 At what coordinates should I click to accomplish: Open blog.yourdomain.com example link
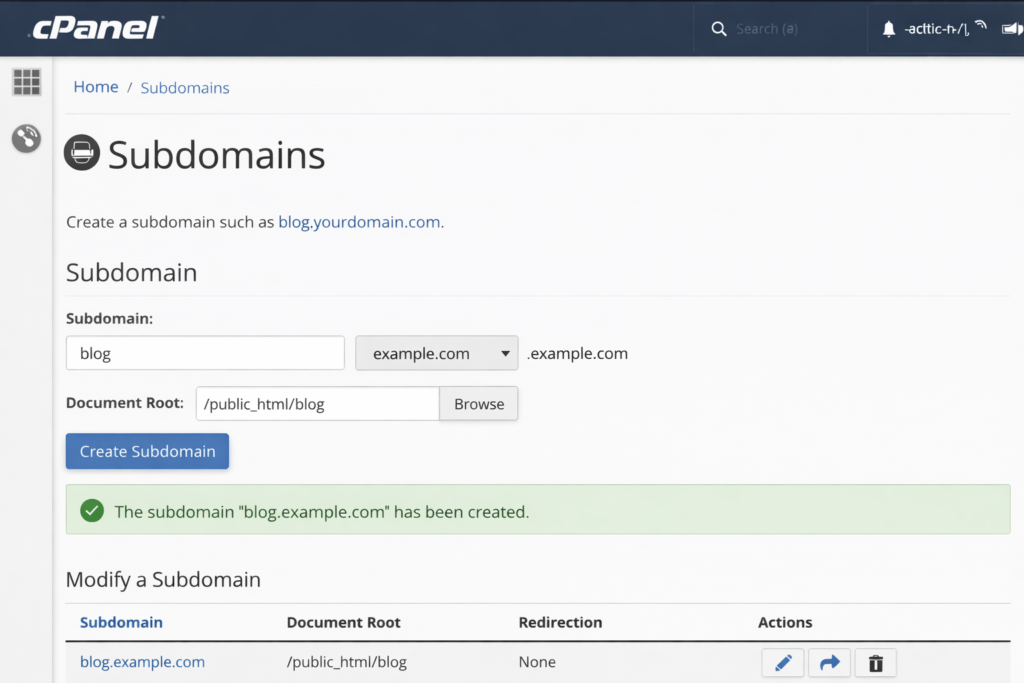click(358, 221)
